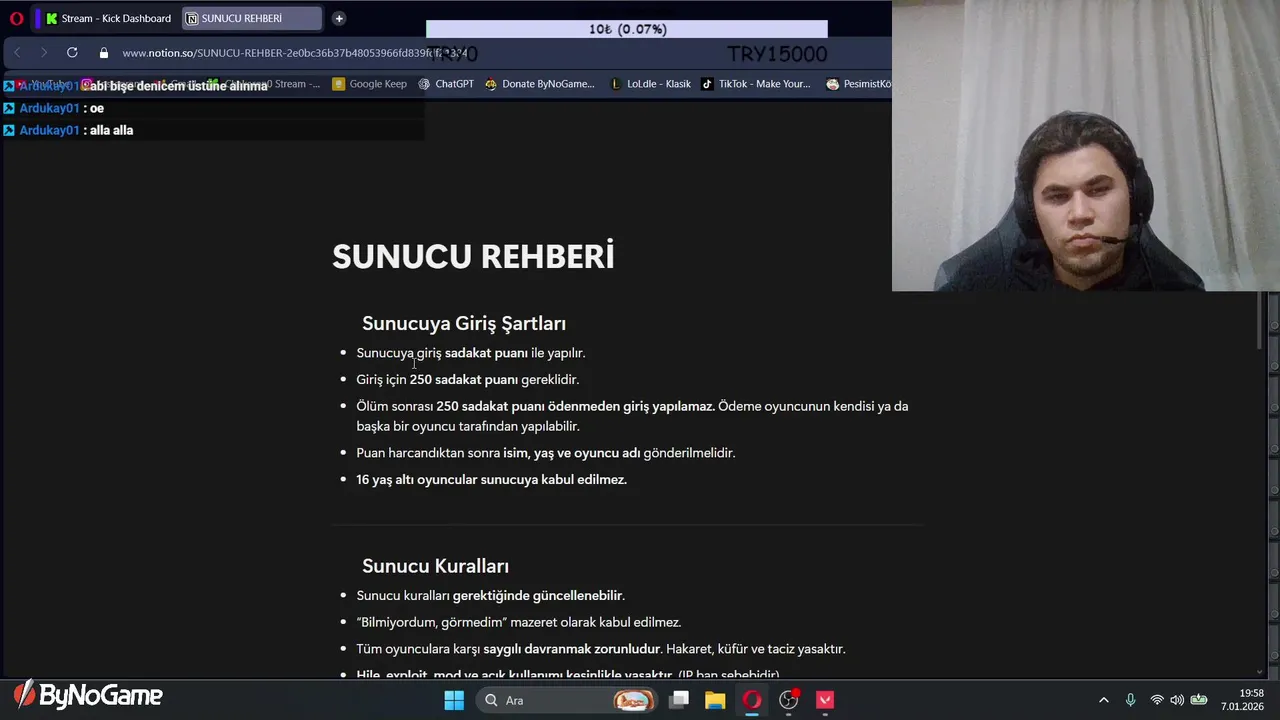Open the Donate ByNoGame bookmark
This screenshot has width=1280, height=720.
tap(539, 84)
